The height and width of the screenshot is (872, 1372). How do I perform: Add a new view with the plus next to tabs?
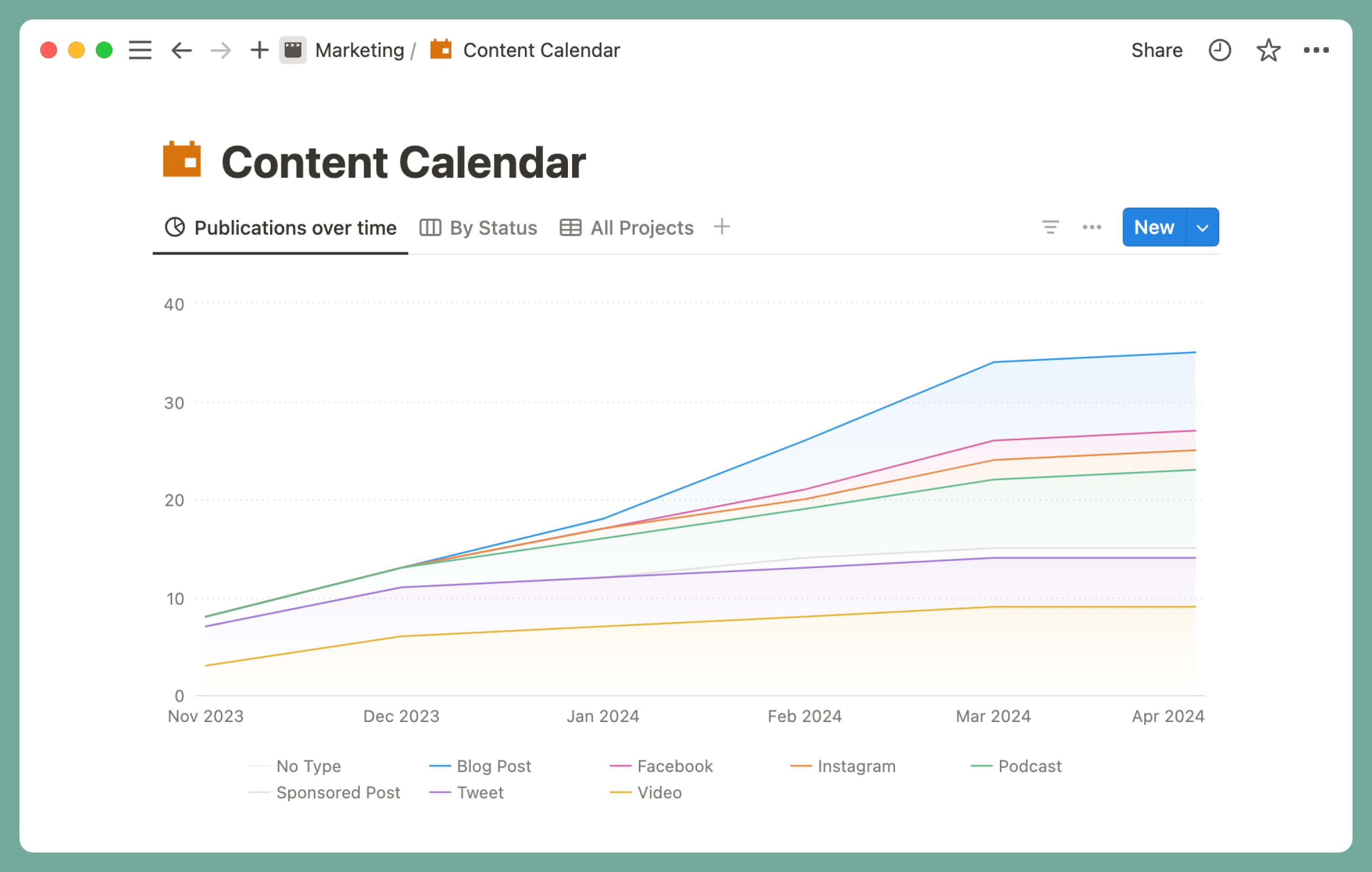click(x=721, y=227)
